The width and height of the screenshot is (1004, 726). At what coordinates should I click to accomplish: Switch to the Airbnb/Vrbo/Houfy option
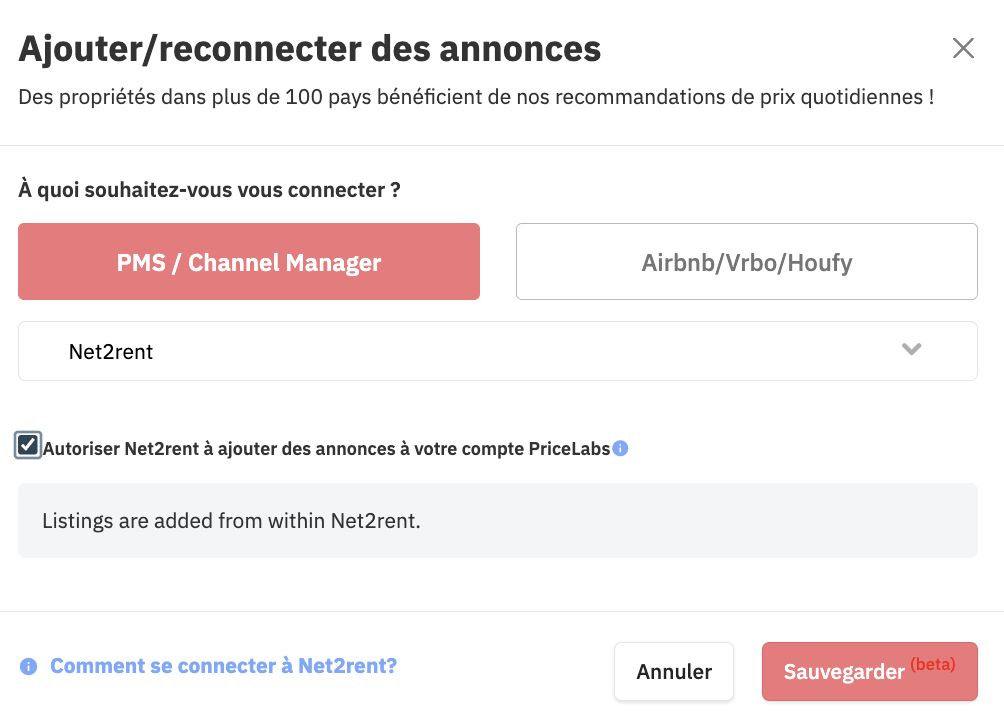pos(747,261)
